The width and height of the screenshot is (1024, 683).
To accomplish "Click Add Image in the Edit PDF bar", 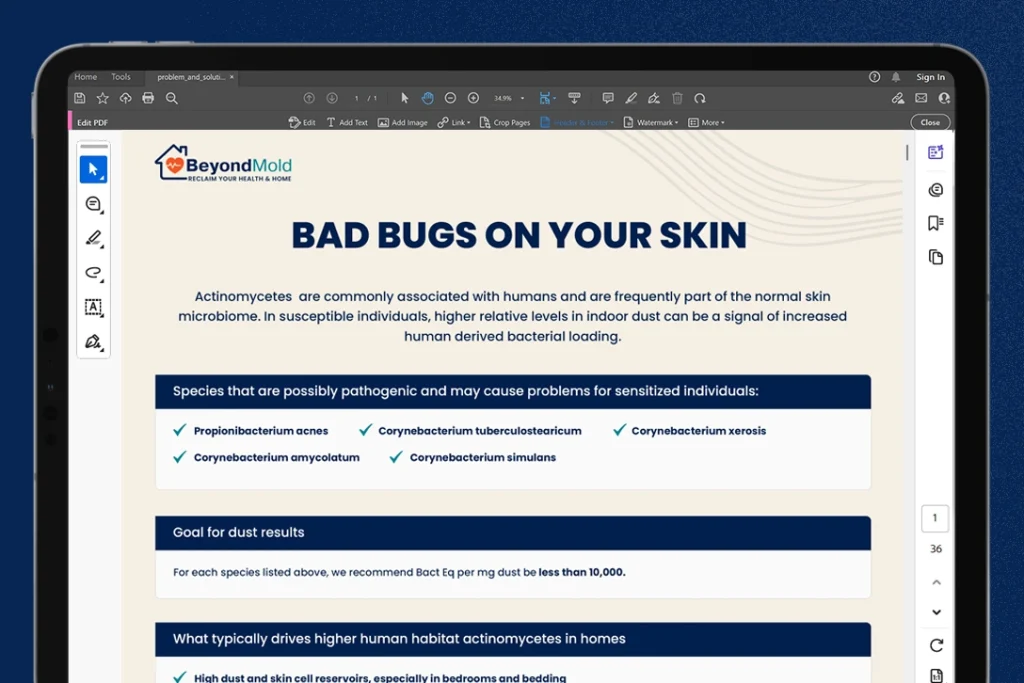I will coord(402,122).
